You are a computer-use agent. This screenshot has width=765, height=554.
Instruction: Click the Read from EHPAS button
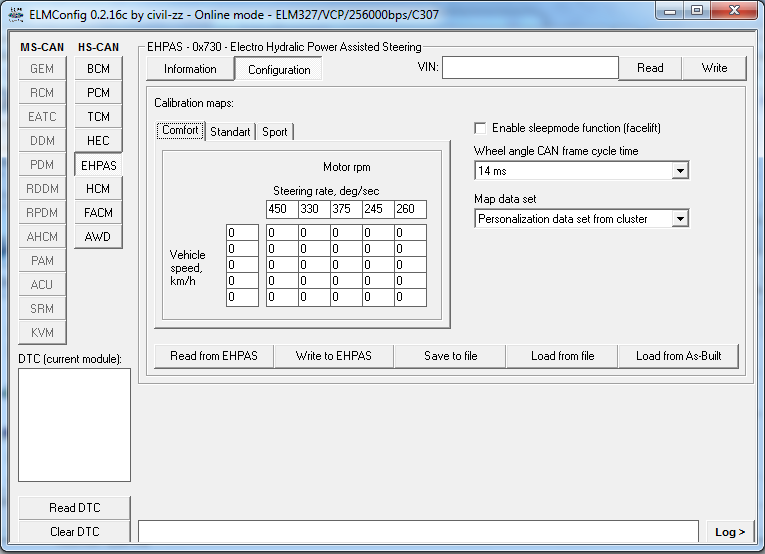(214, 356)
